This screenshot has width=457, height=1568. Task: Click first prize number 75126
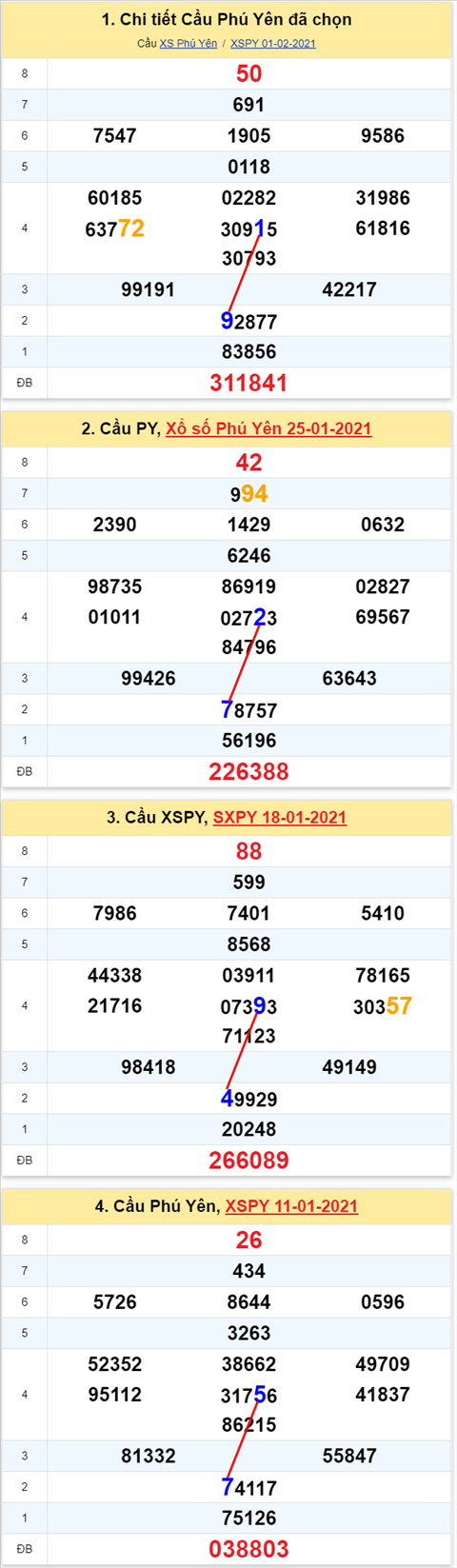coord(248,1518)
